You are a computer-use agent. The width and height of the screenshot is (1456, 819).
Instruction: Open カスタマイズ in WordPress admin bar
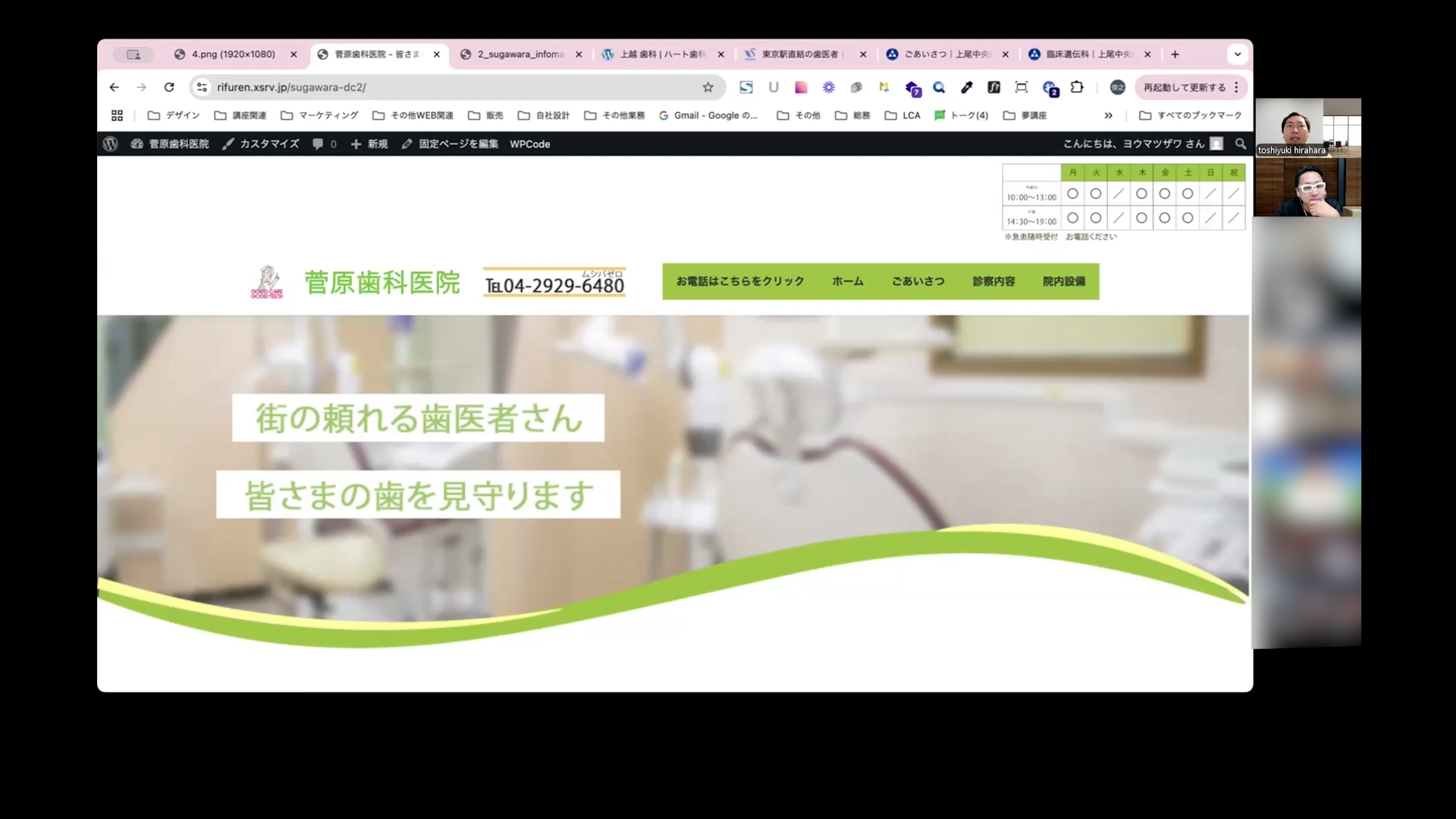click(260, 143)
